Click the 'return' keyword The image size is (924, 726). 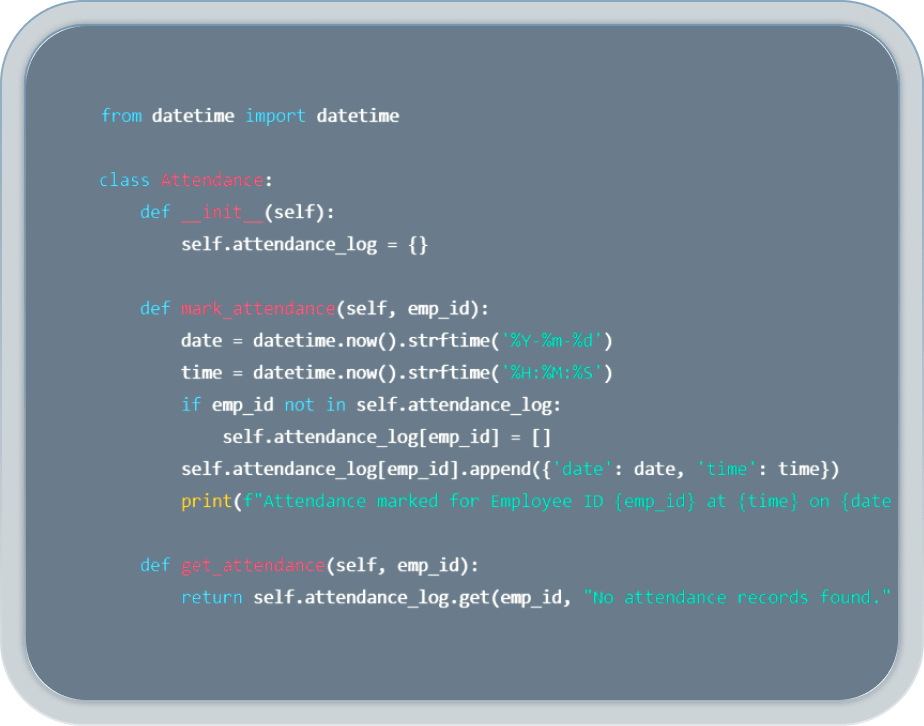tap(211, 598)
